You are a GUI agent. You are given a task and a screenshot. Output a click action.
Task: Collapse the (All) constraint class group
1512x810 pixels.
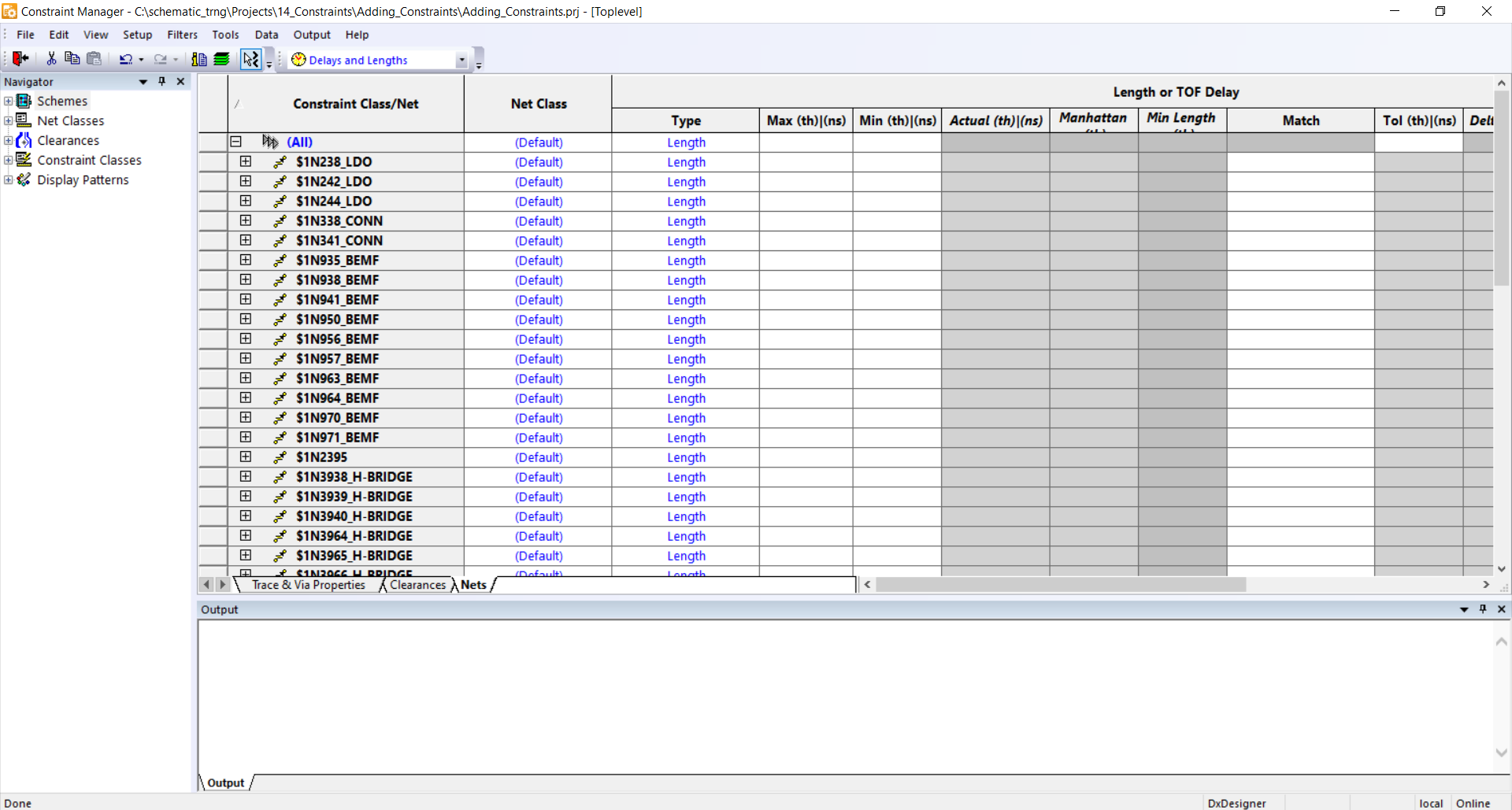(x=235, y=142)
